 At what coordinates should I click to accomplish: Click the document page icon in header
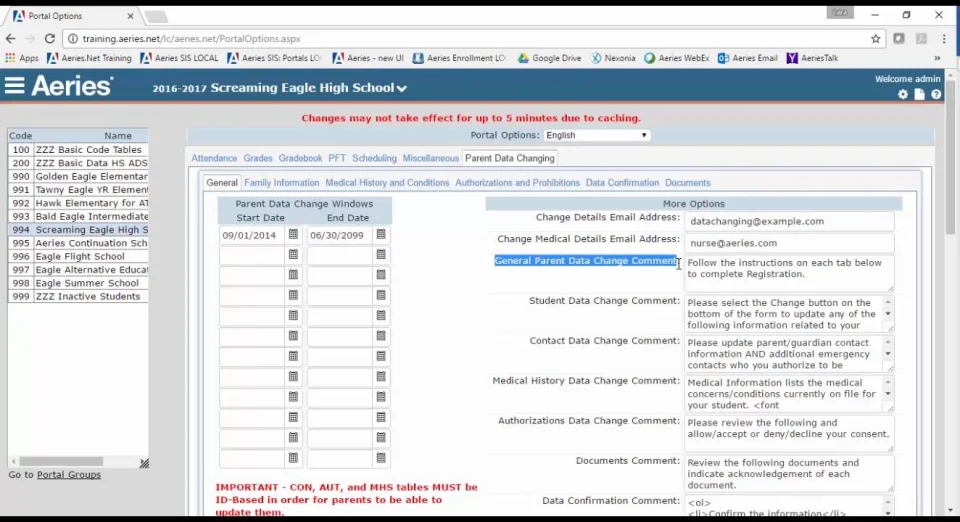coord(920,94)
